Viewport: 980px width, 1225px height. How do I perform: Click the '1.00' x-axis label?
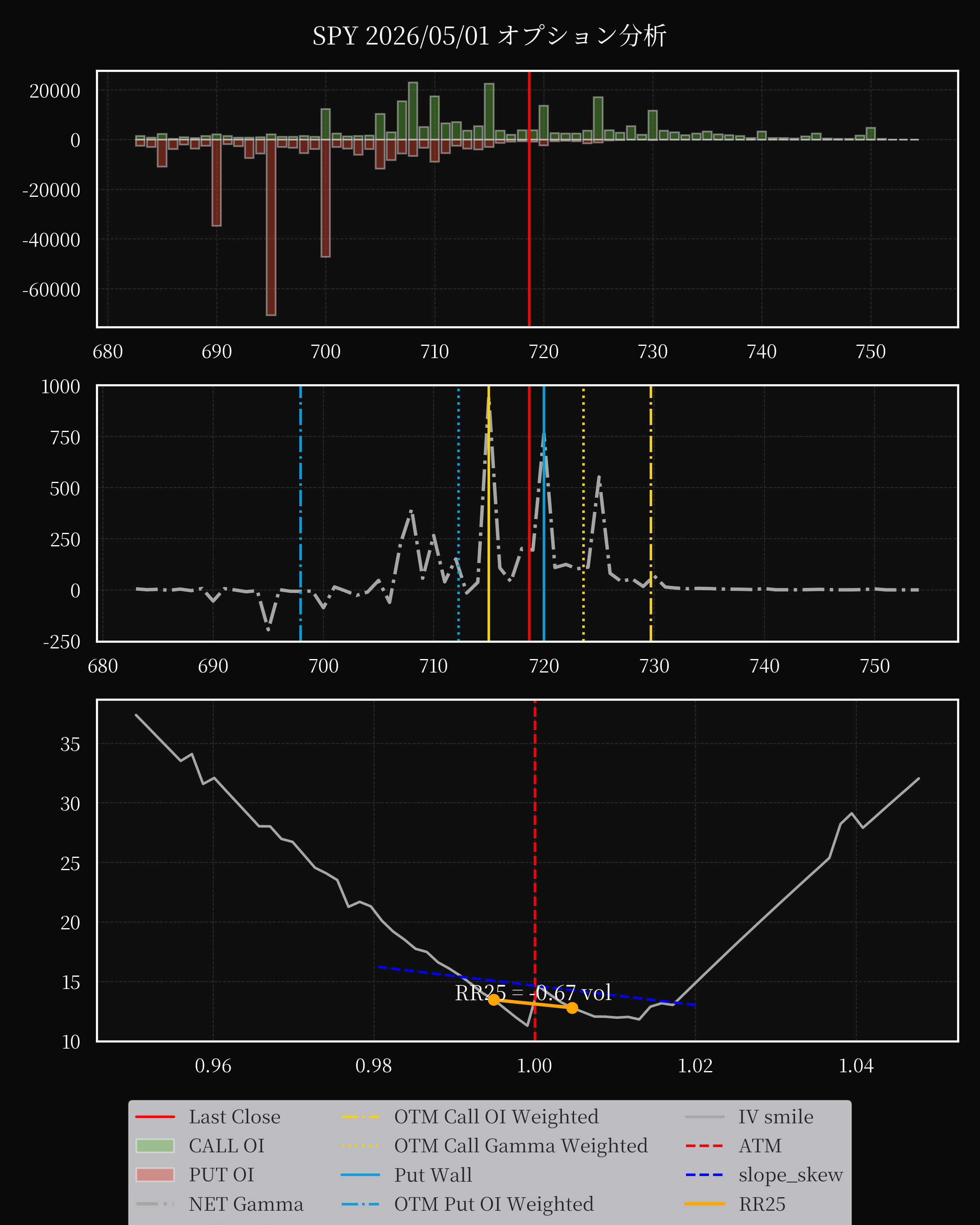click(535, 1066)
